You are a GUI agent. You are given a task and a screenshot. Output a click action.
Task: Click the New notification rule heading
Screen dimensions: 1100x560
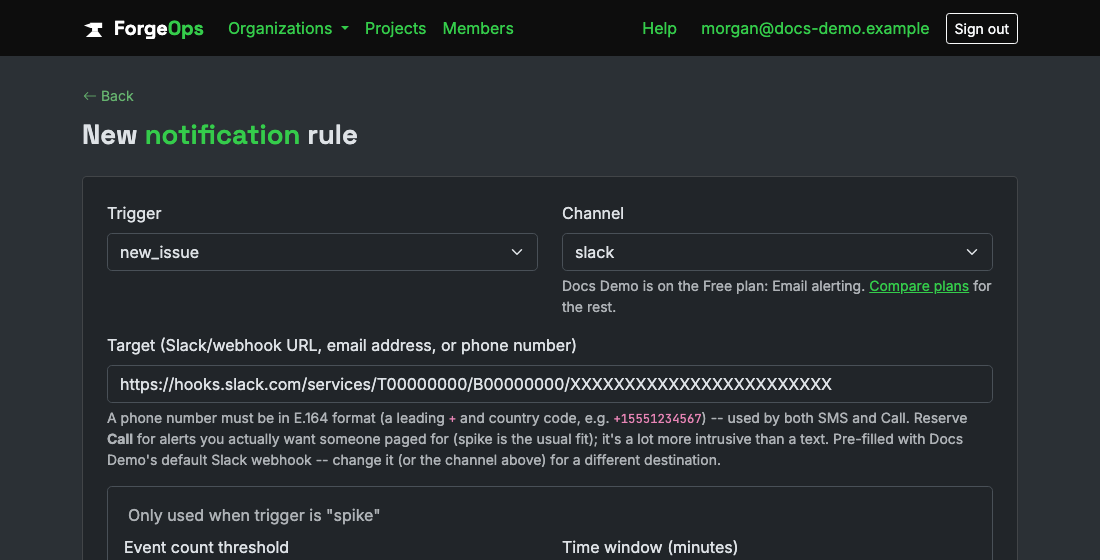pos(220,135)
